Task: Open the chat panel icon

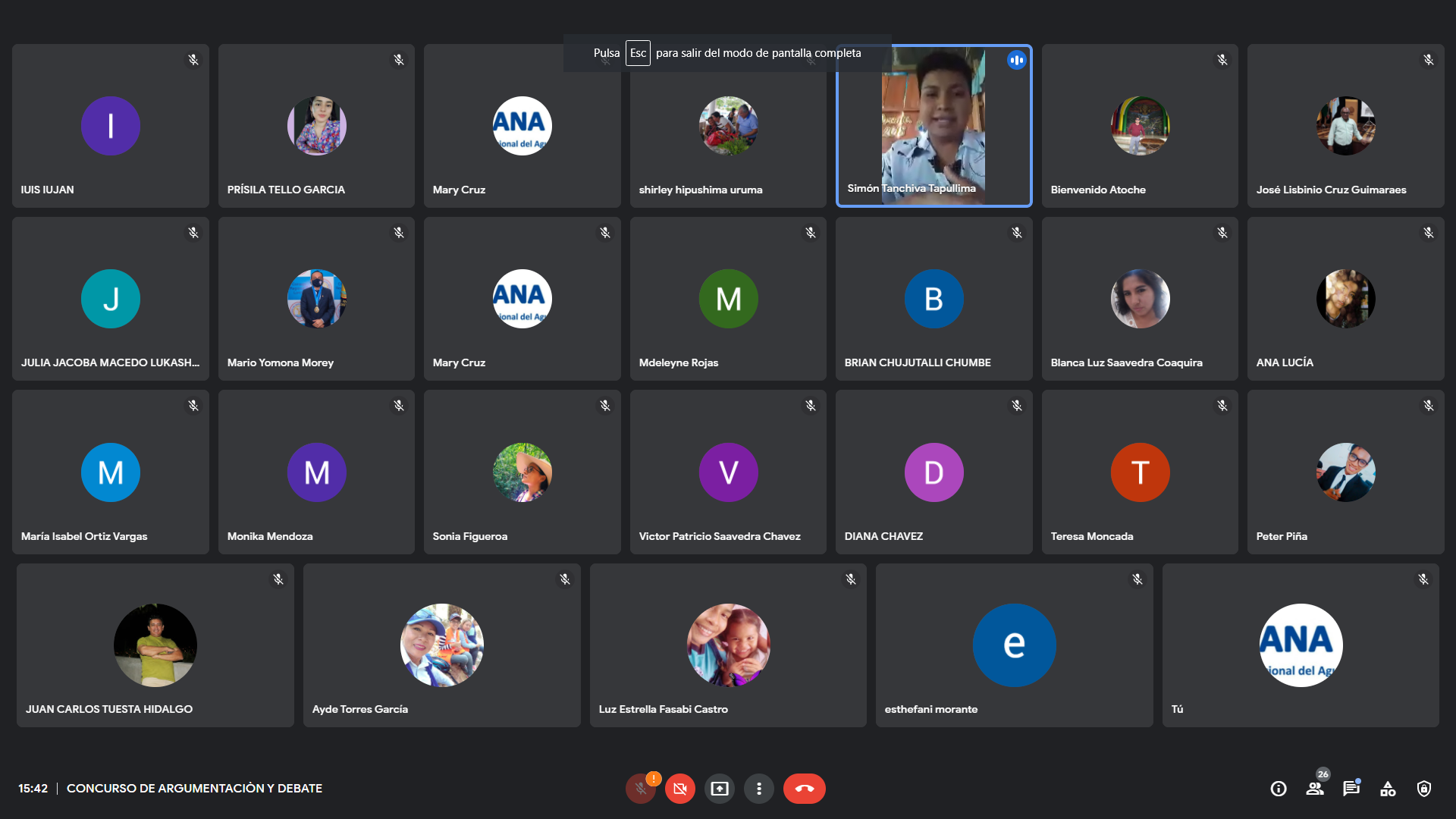Action: [1351, 789]
